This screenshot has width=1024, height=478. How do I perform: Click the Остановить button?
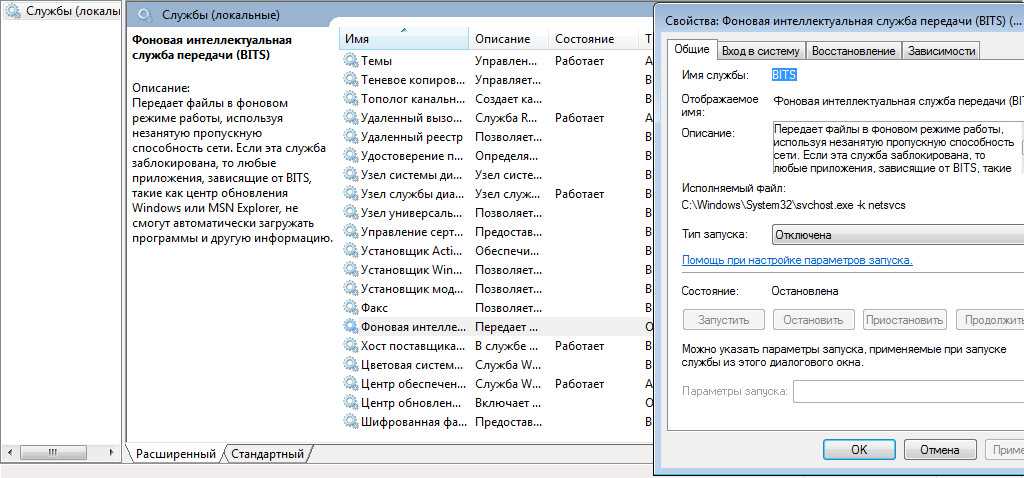pos(814,320)
